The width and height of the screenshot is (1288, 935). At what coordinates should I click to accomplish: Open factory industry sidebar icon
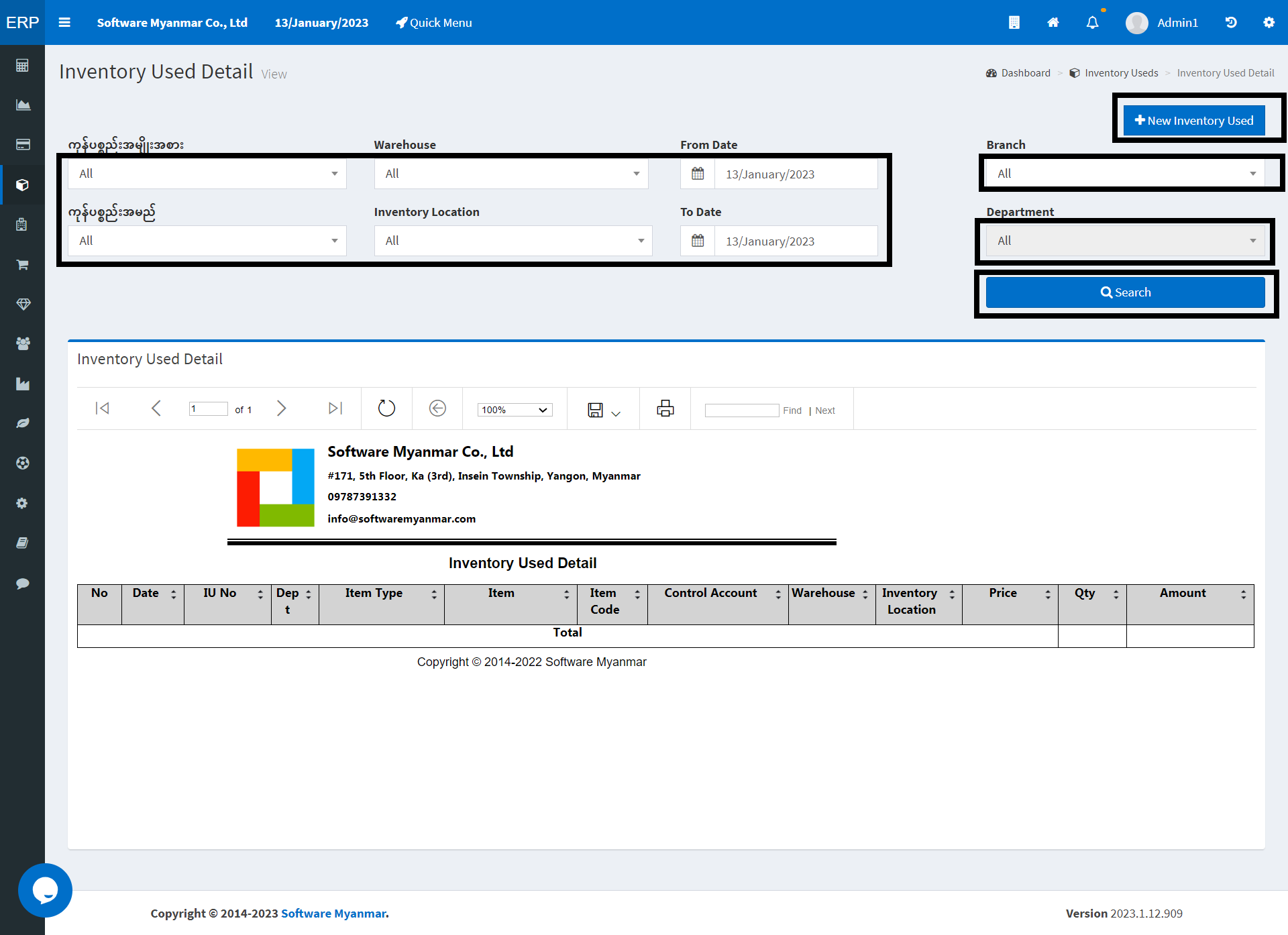point(22,384)
